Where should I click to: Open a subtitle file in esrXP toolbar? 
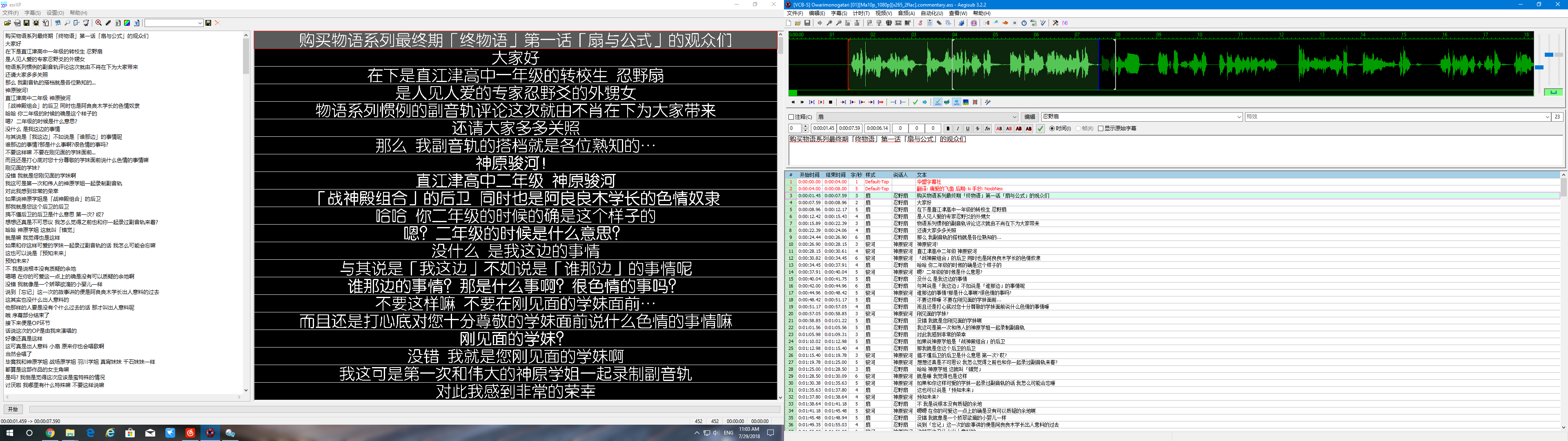[8, 23]
